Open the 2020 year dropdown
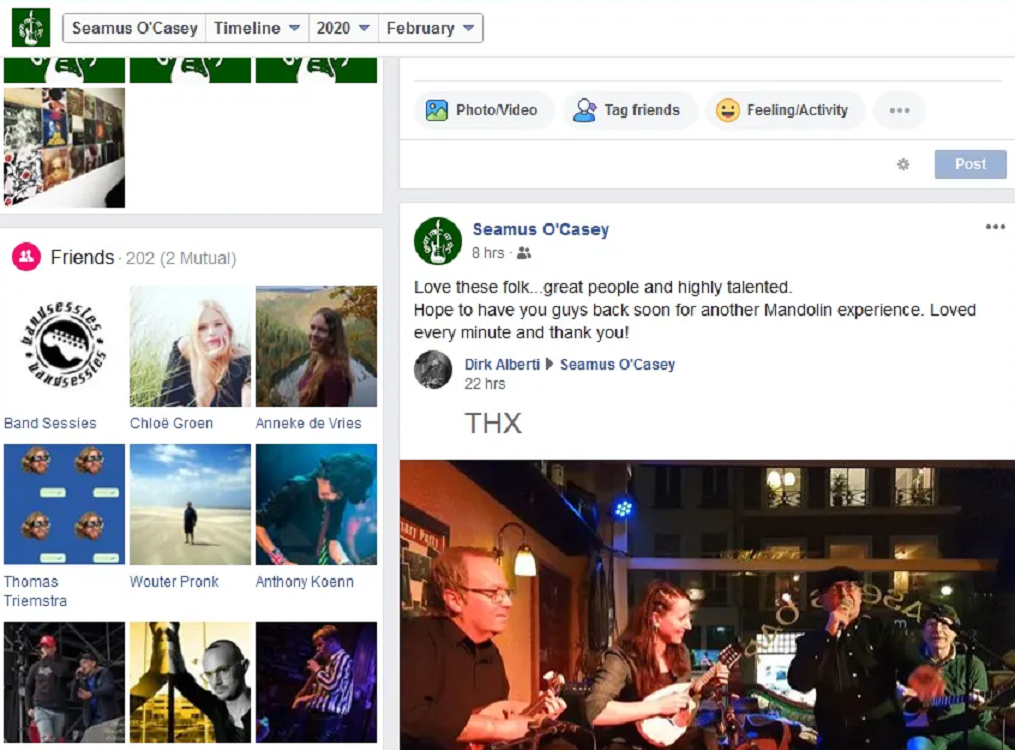 click(x=343, y=28)
